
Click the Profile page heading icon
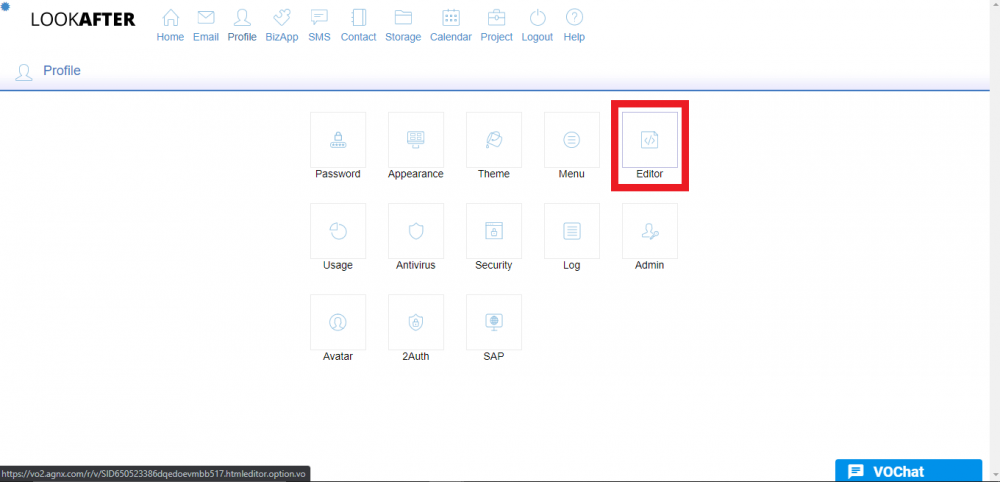tap(24, 72)
